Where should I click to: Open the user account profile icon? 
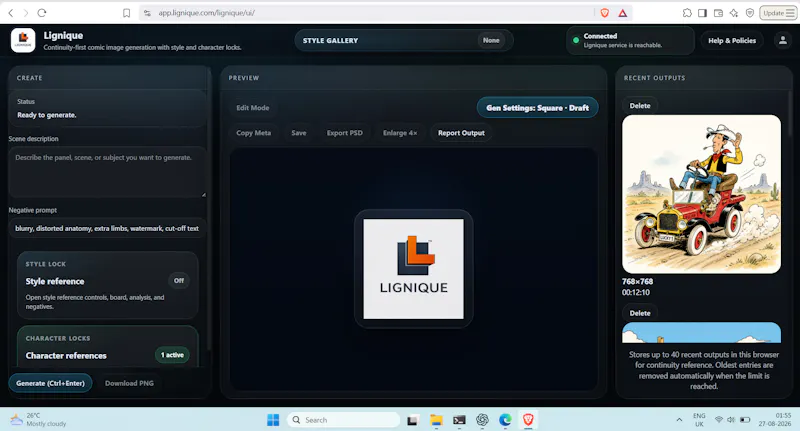(x=783, y=40)
